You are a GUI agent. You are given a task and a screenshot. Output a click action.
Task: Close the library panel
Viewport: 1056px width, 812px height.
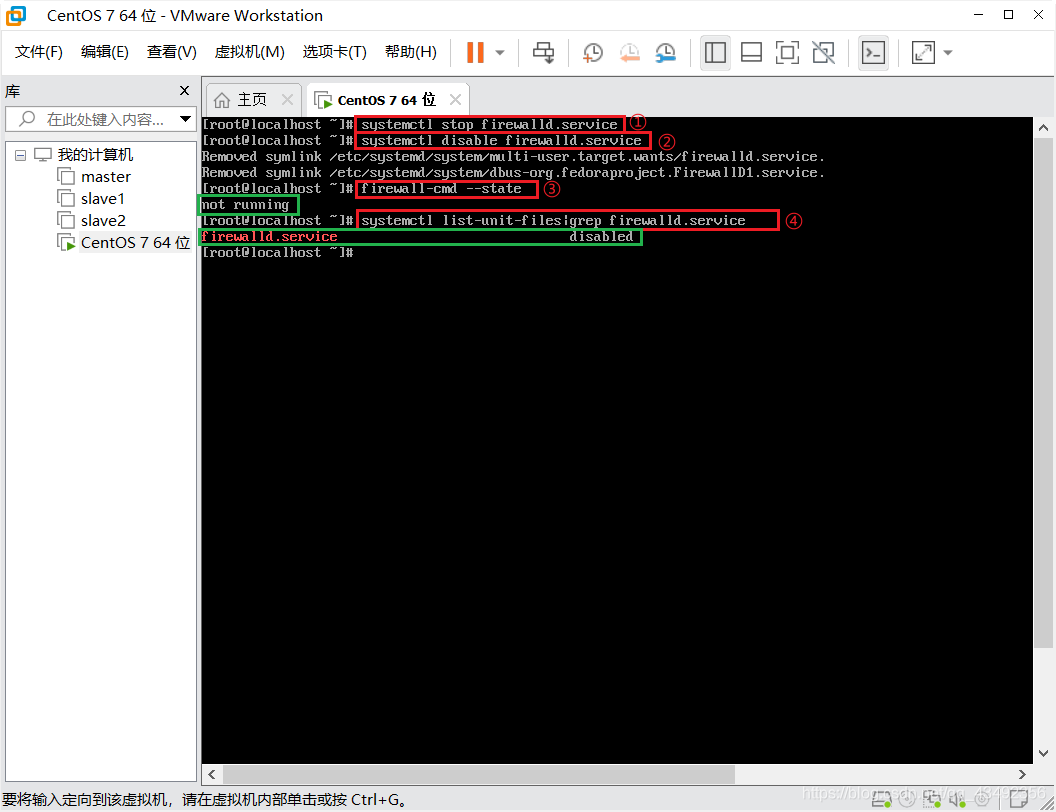click(184, 90)
